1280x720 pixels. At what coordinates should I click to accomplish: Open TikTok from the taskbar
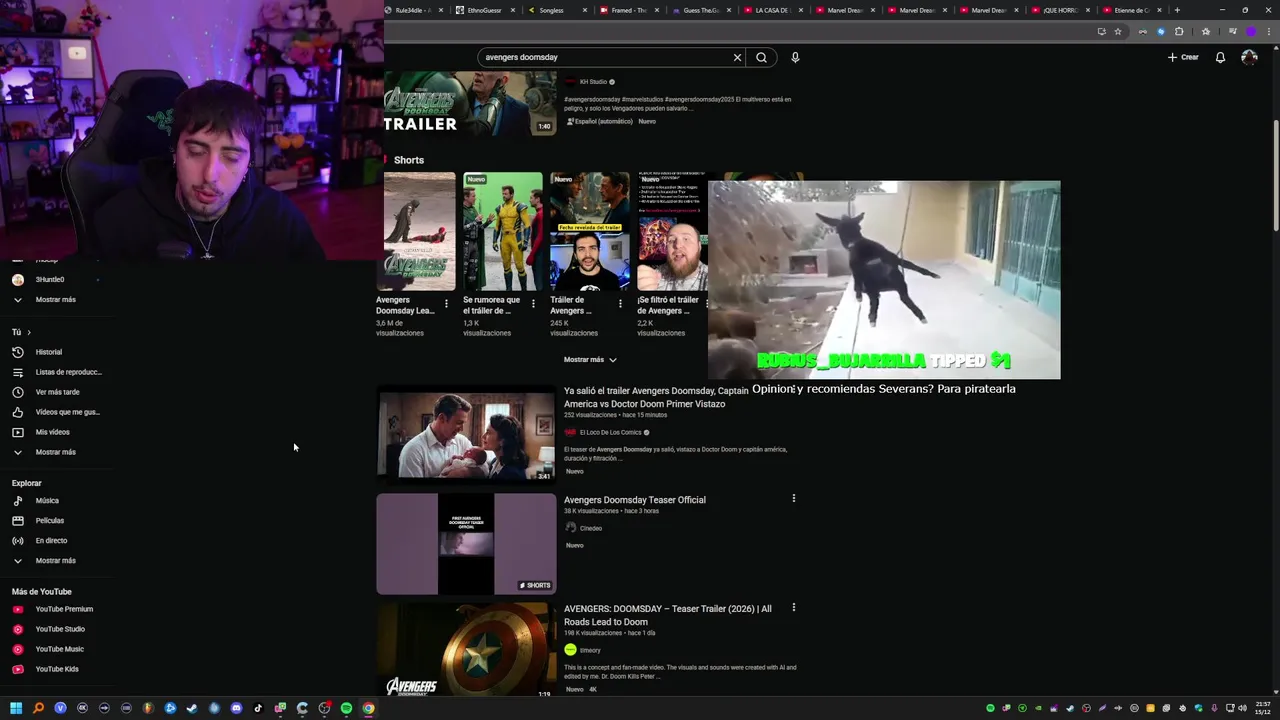[x=258, y=708]
